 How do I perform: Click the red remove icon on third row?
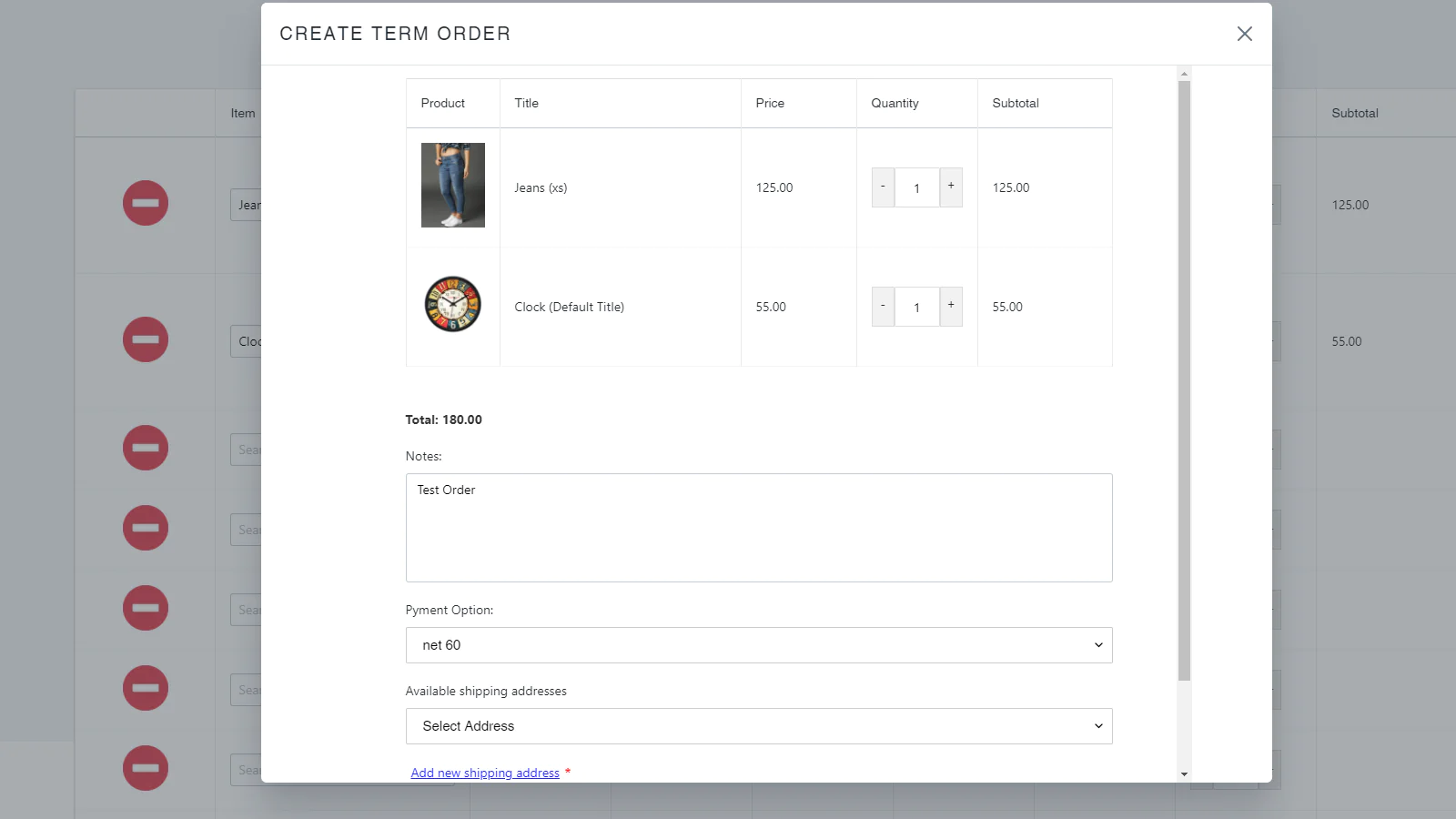(146, 448)
